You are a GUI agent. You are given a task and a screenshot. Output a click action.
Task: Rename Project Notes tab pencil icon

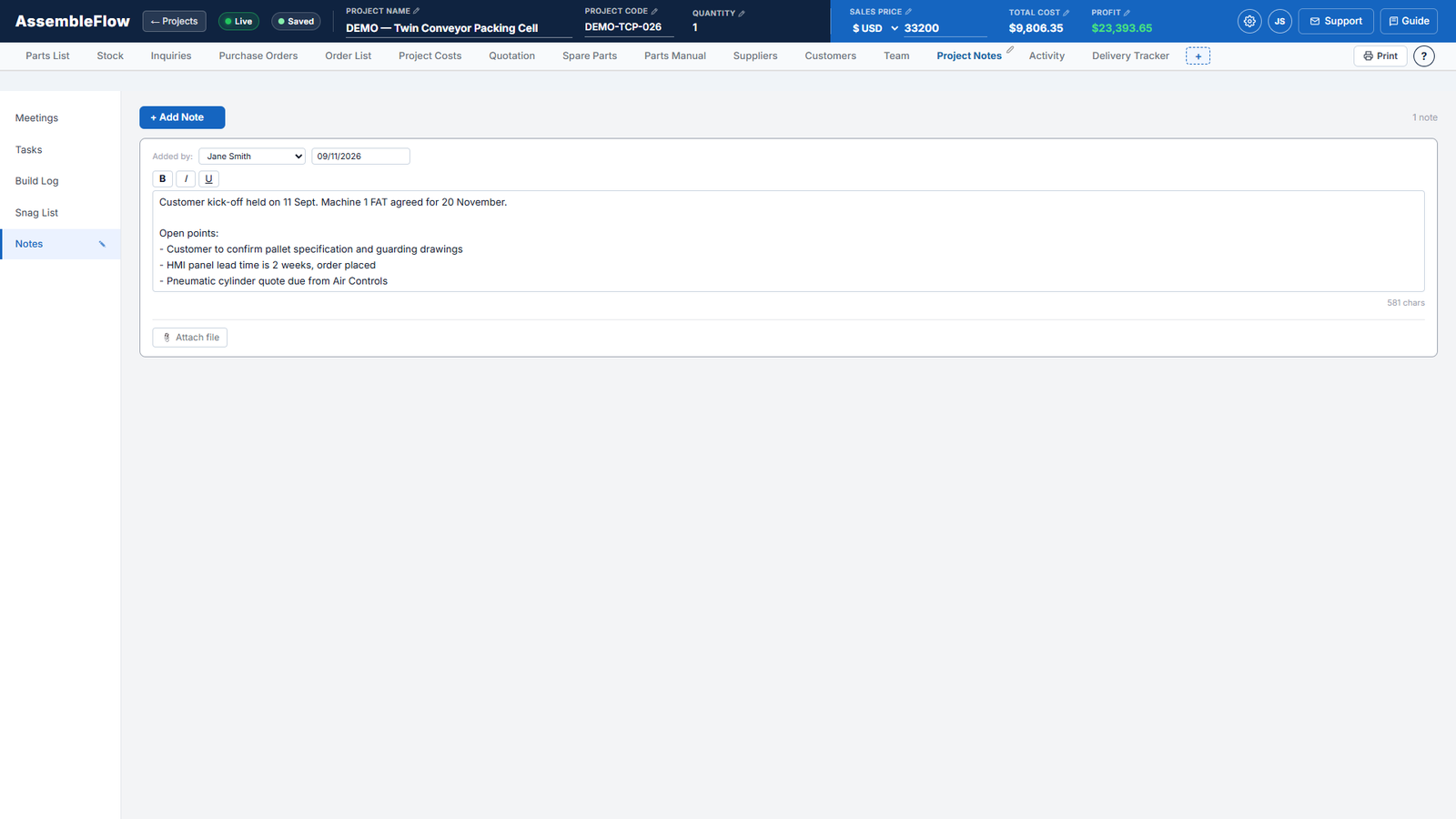1010,50
